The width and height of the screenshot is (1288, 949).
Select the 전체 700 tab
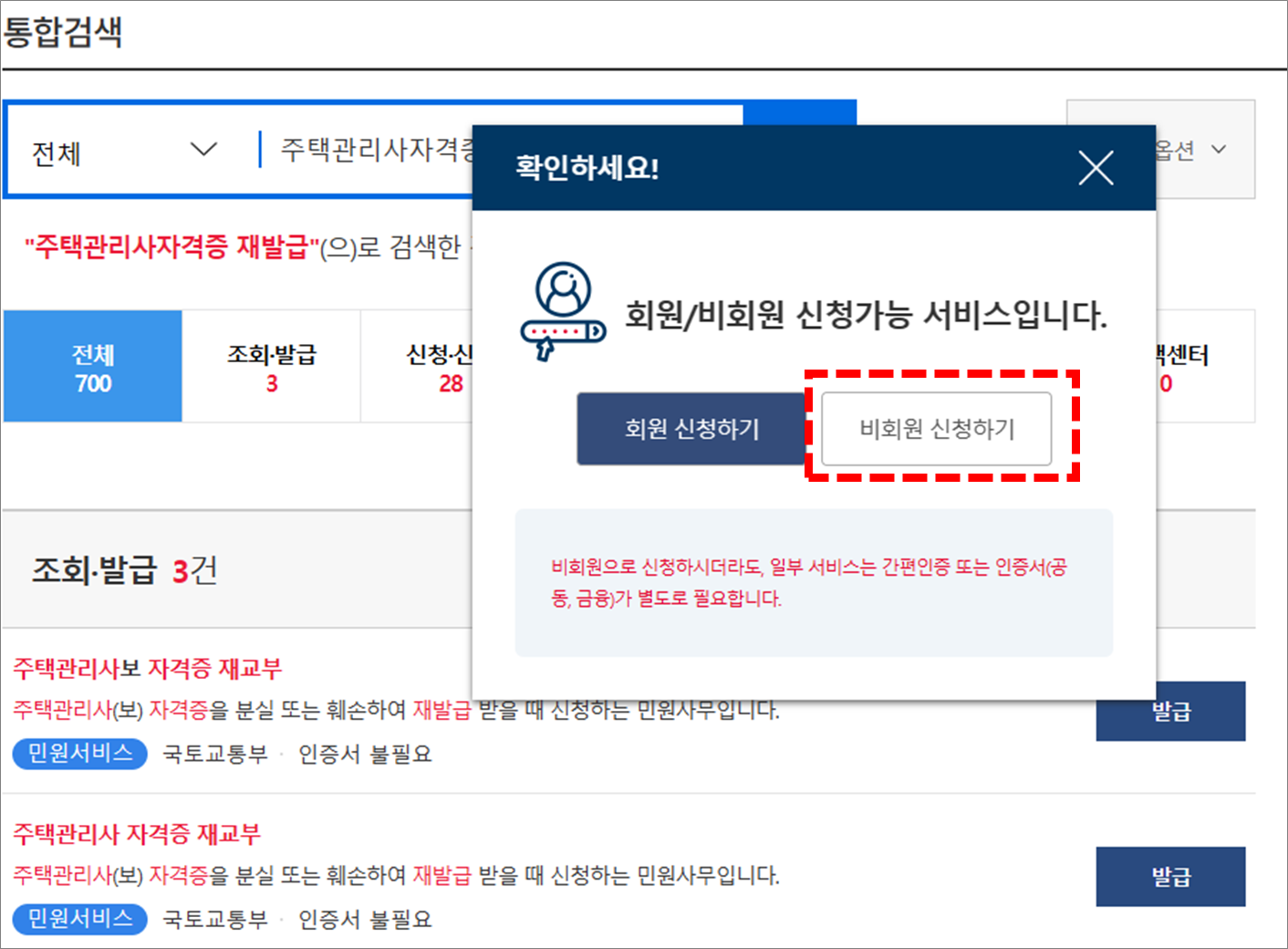[91, 366]
